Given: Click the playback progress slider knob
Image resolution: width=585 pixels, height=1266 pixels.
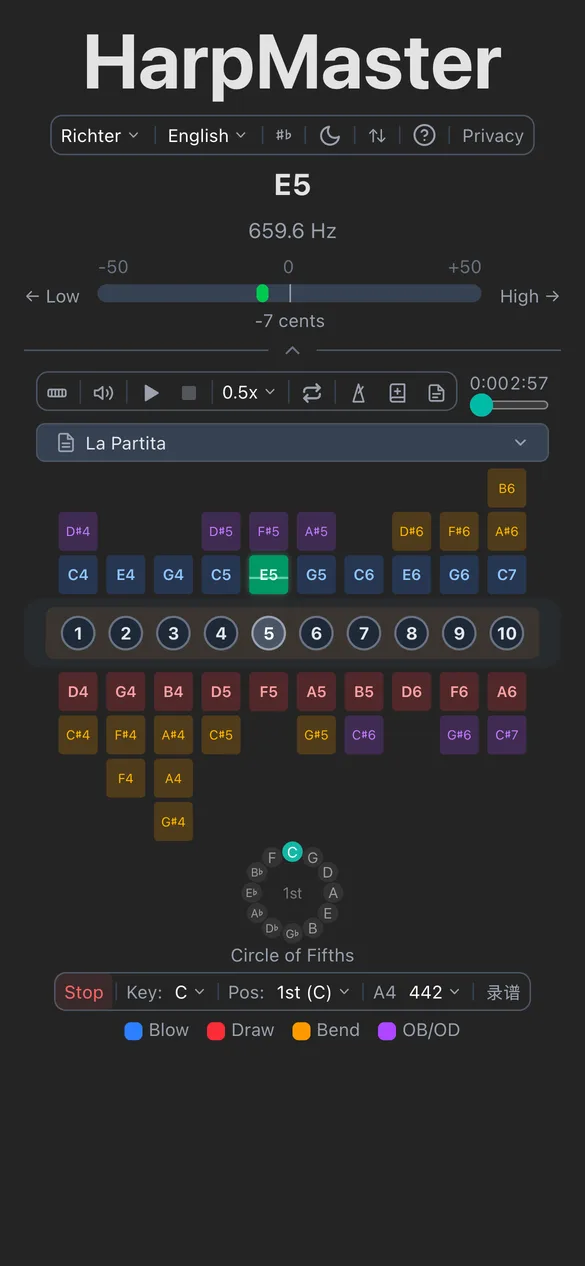Looking at the screenshot, I should point(482,405).
